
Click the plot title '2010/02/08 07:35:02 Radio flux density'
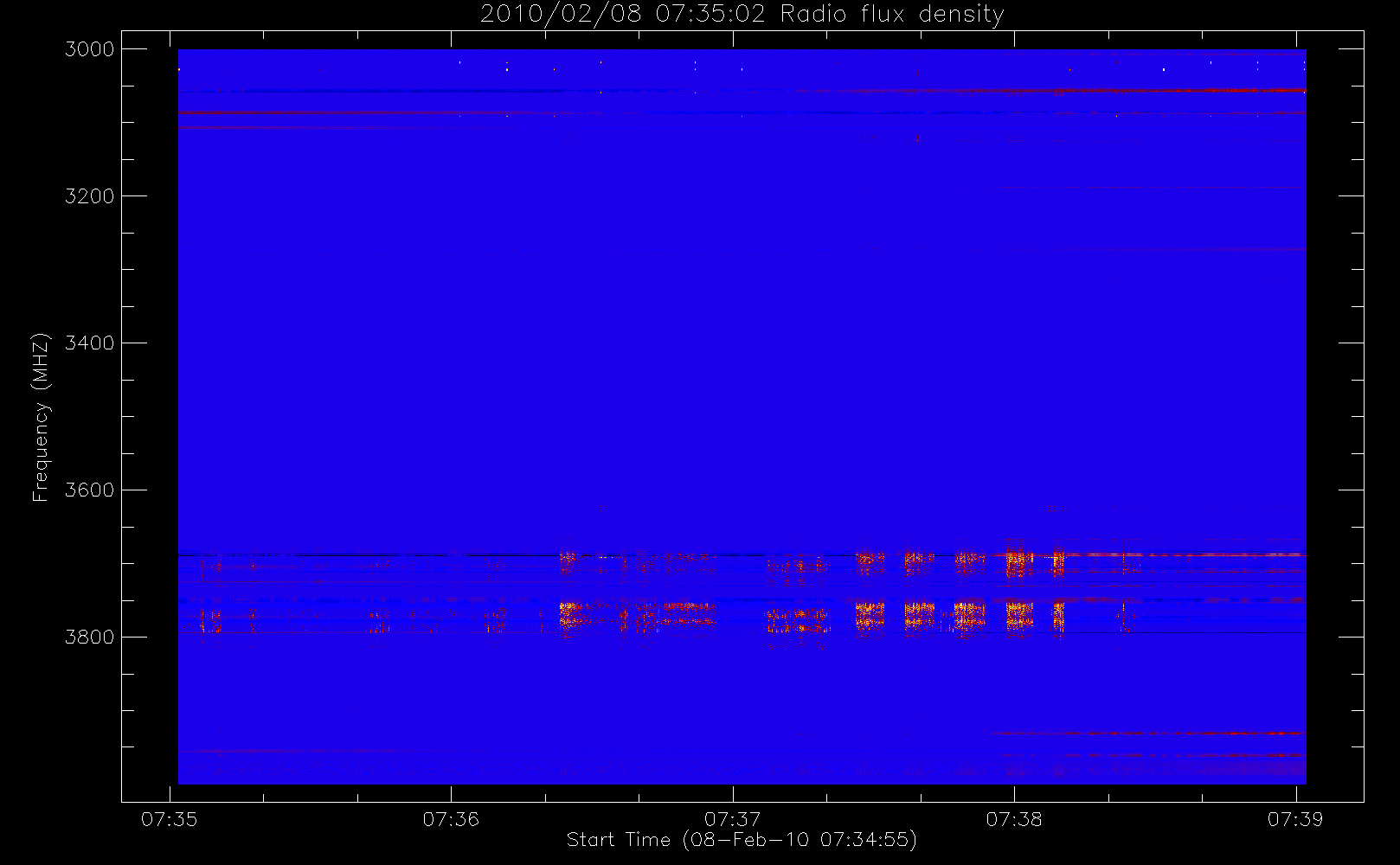tap(742, 15)
